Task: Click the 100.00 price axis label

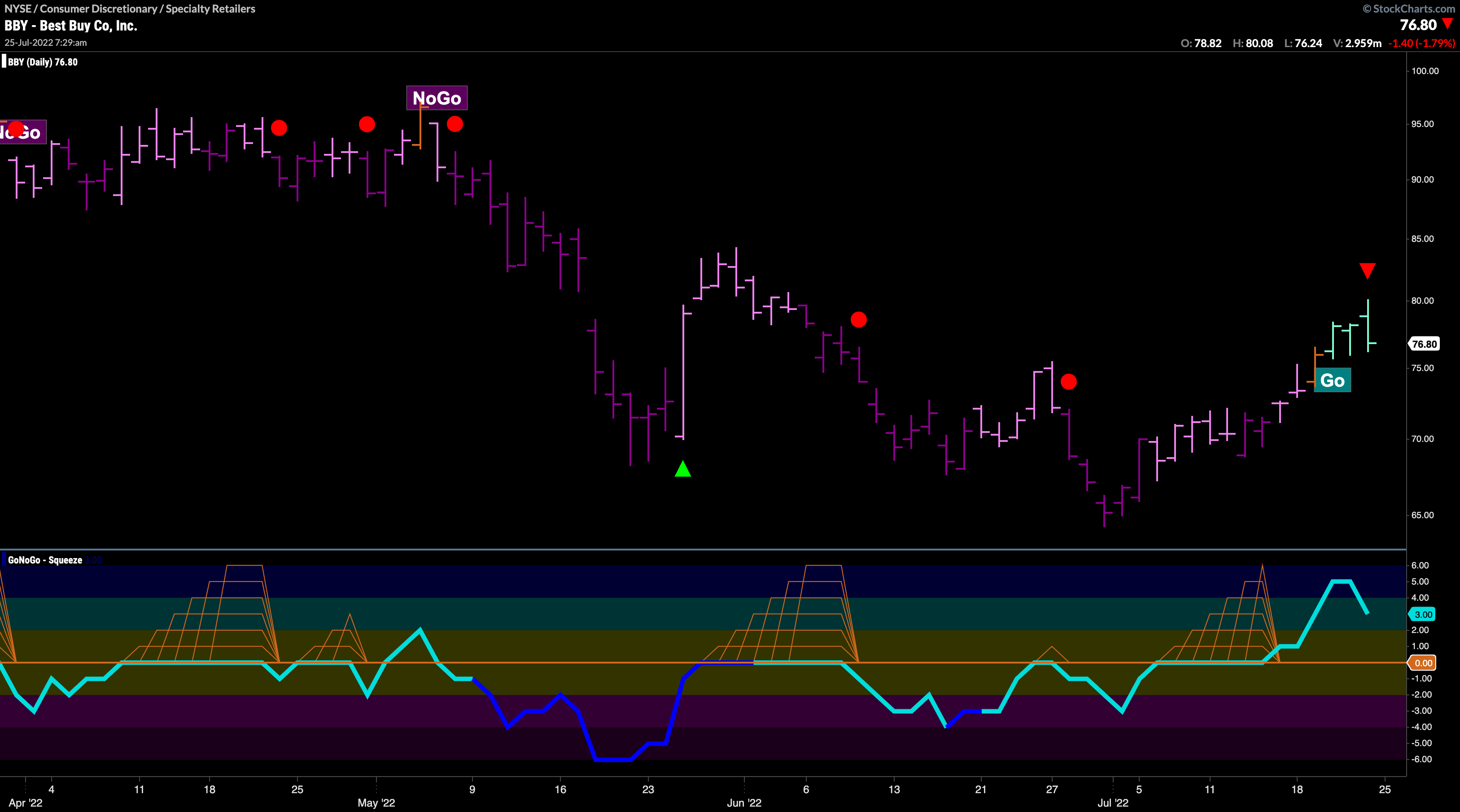Action: [1425, 71]
